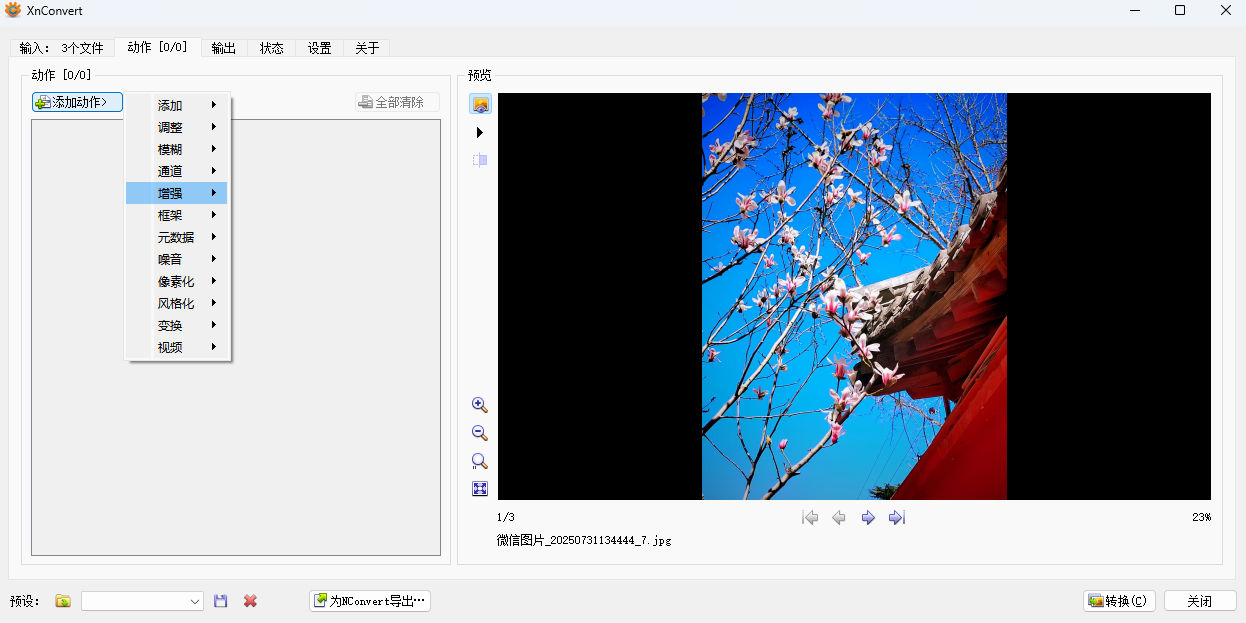
Task: Advance preview to the next image
Action: [868, 517]
